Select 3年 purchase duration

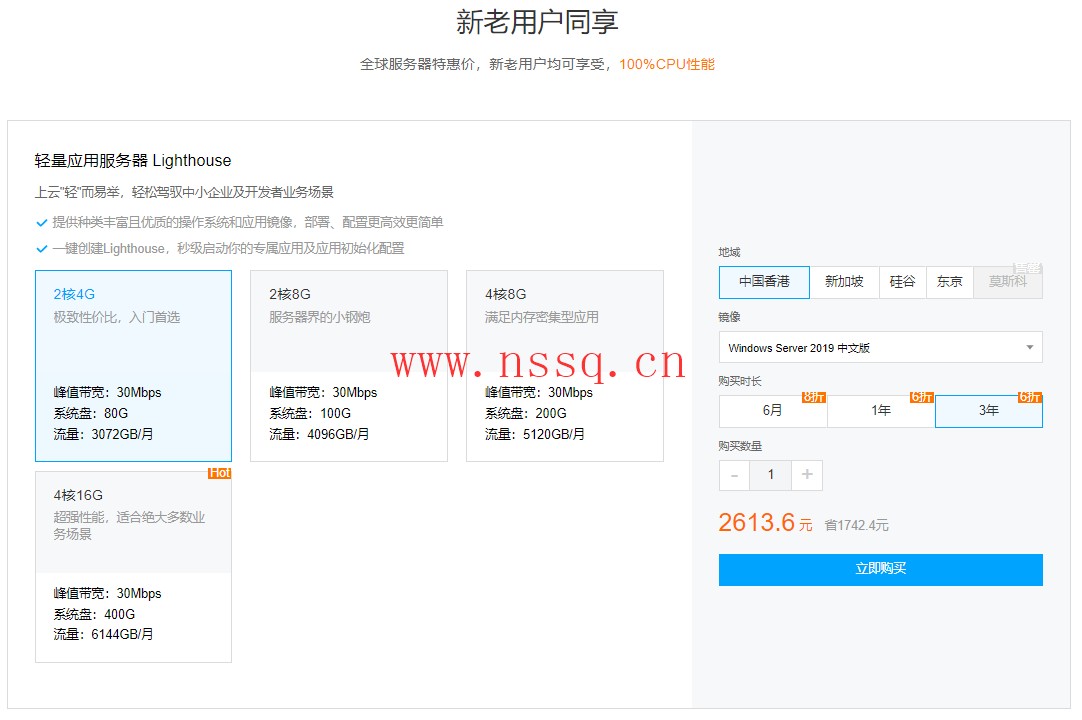point(989,411)
